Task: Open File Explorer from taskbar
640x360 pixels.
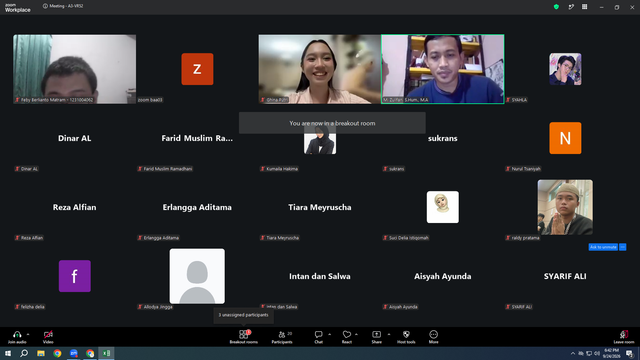Action: pyautogui.click(x=41, y=353)
